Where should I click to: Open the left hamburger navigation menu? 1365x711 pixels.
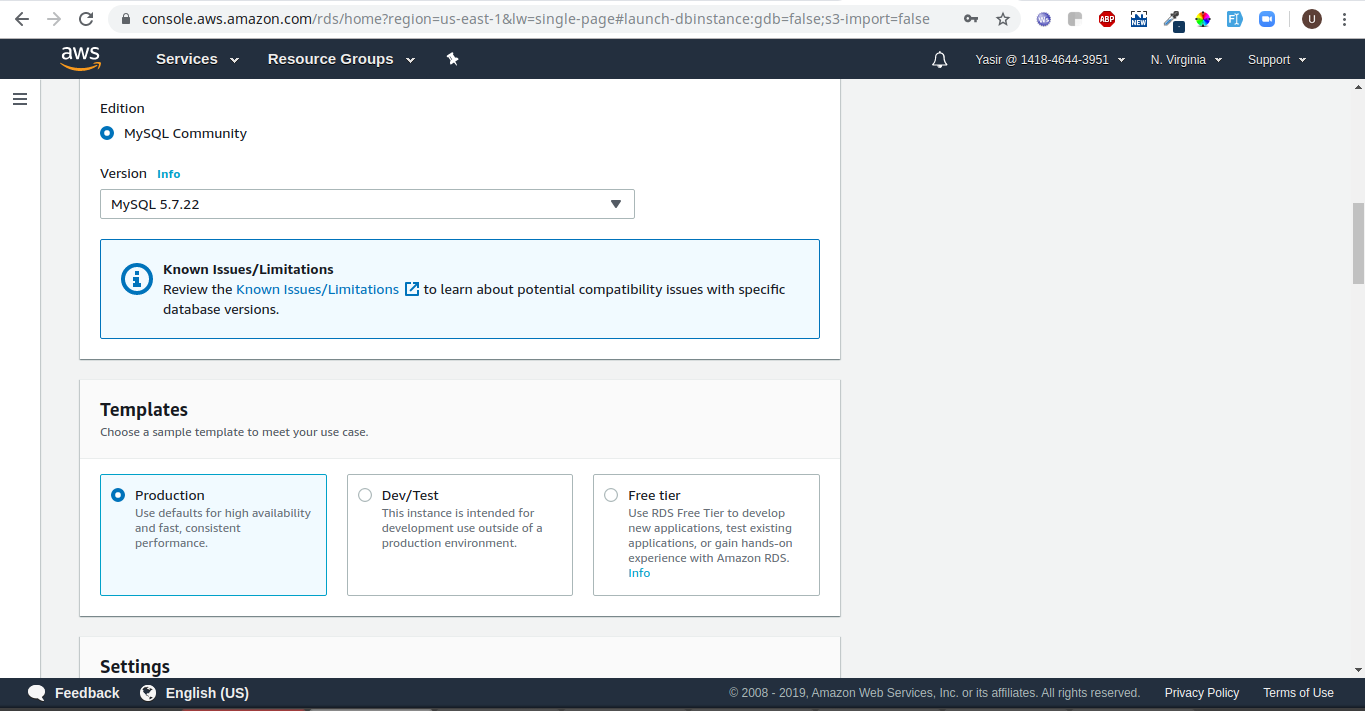(x=19, y=99)
